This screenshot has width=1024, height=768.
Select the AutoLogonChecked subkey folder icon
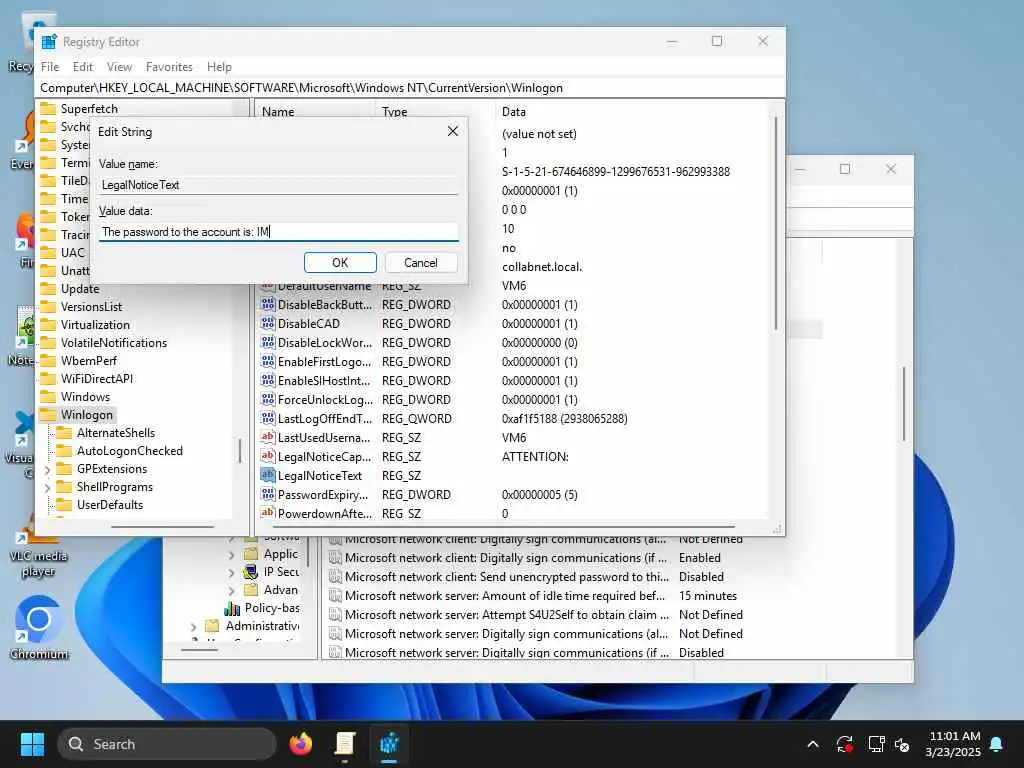tap(63, 451)
